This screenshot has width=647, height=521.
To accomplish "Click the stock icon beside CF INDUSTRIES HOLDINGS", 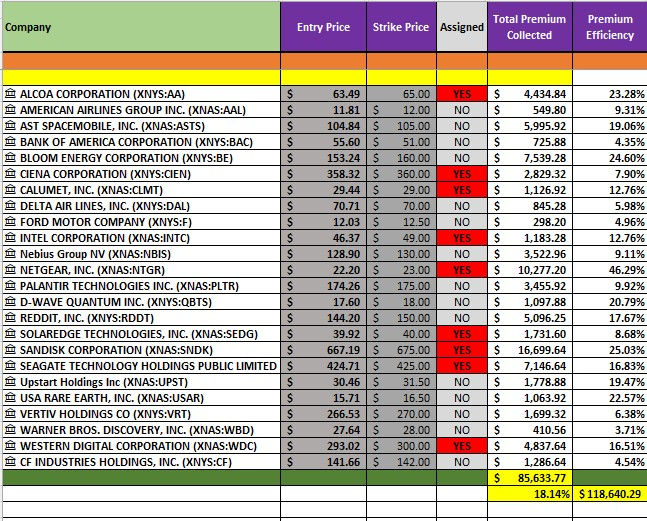I will [x=10, y=462].
